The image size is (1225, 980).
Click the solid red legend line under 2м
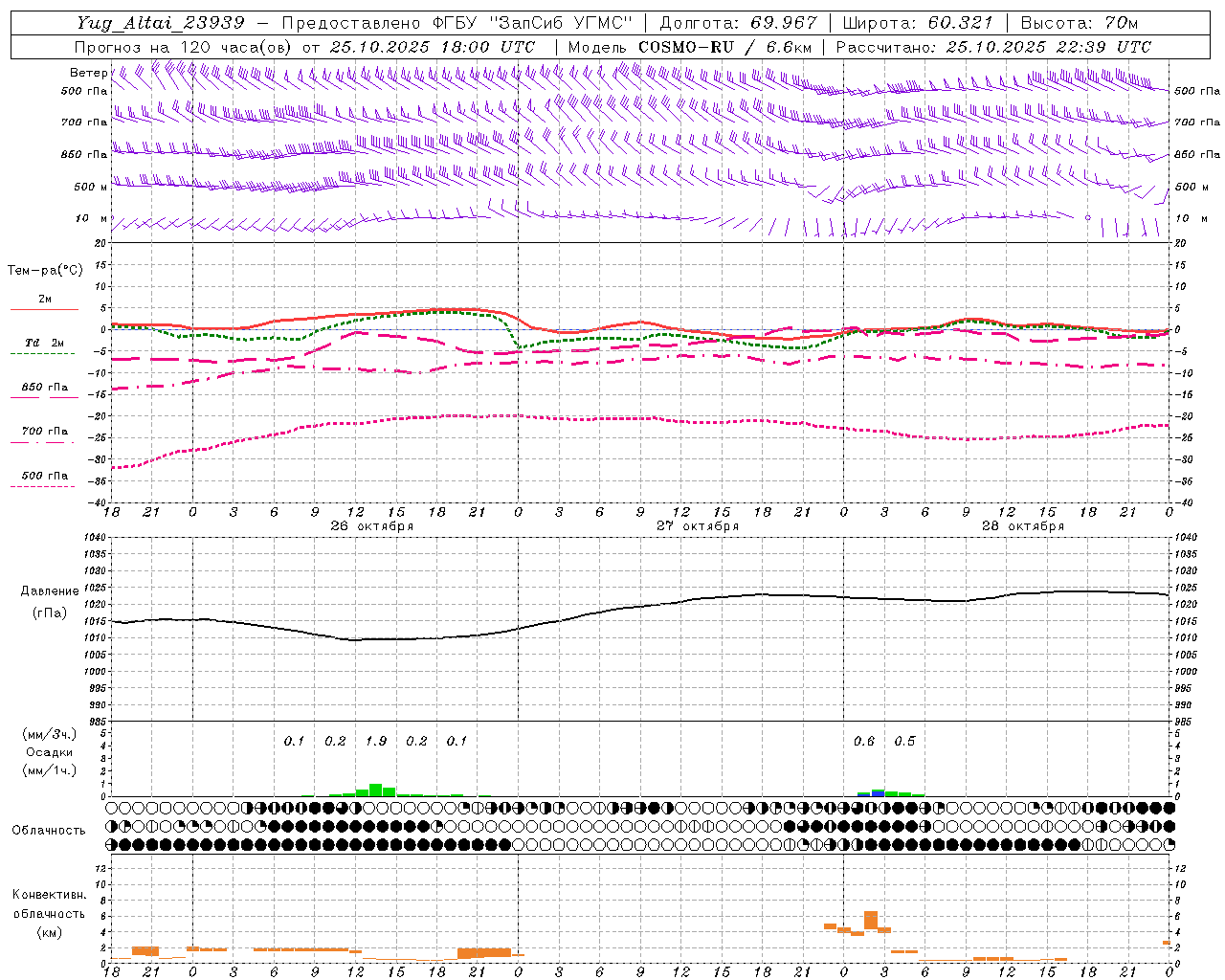[x=44, y=310]
